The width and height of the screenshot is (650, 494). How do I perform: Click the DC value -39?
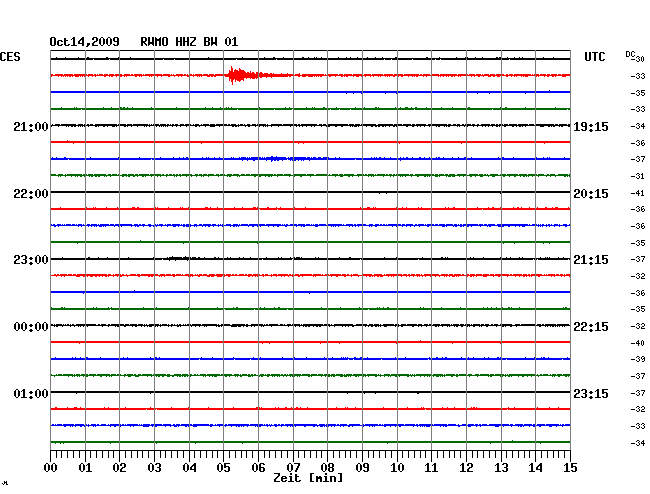coord(638,359)
